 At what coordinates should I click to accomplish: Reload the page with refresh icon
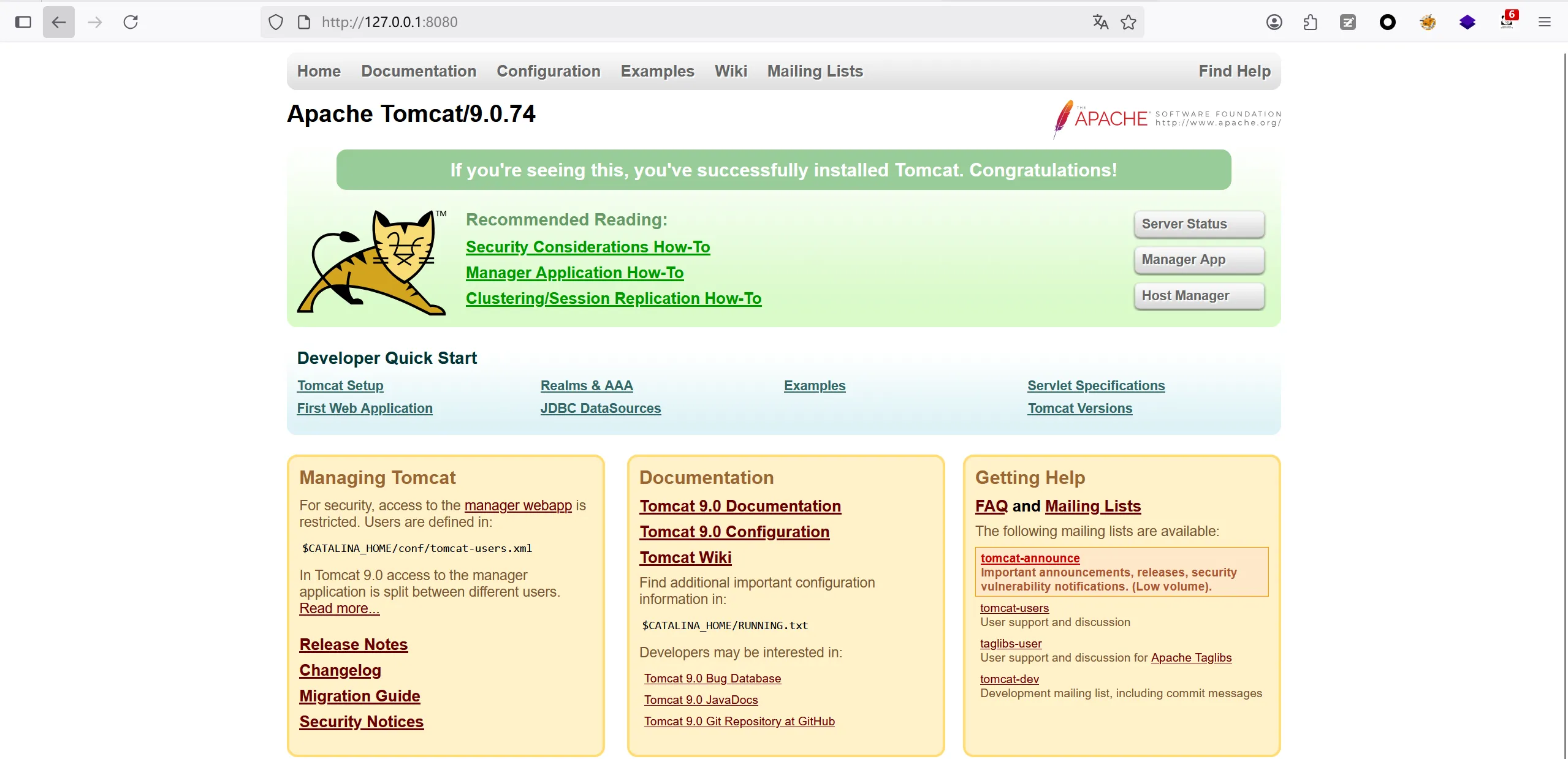click(131, 23)
